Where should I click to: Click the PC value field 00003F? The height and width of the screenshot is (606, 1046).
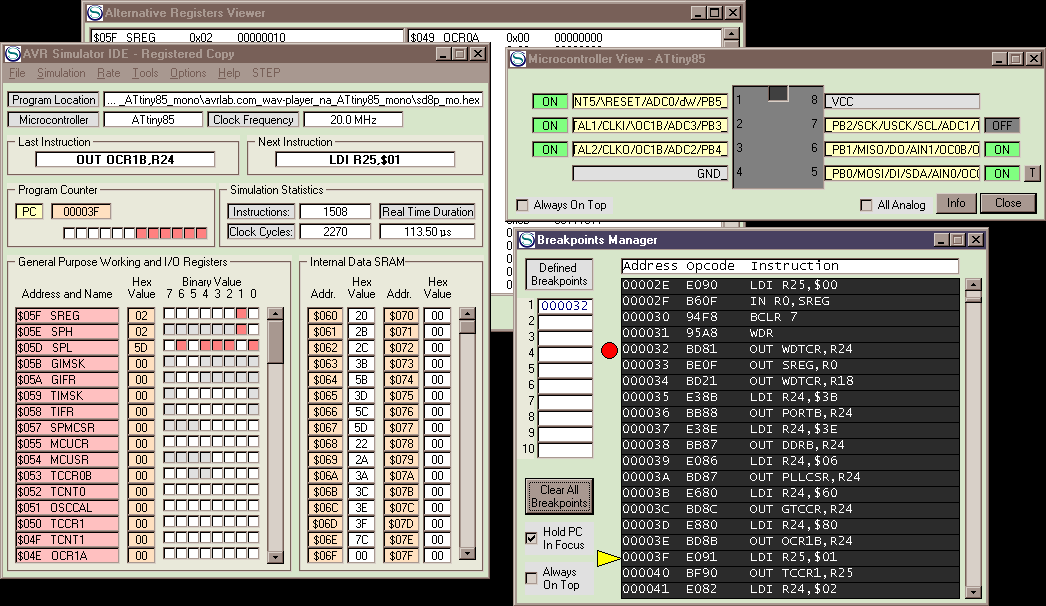(81, 212)
